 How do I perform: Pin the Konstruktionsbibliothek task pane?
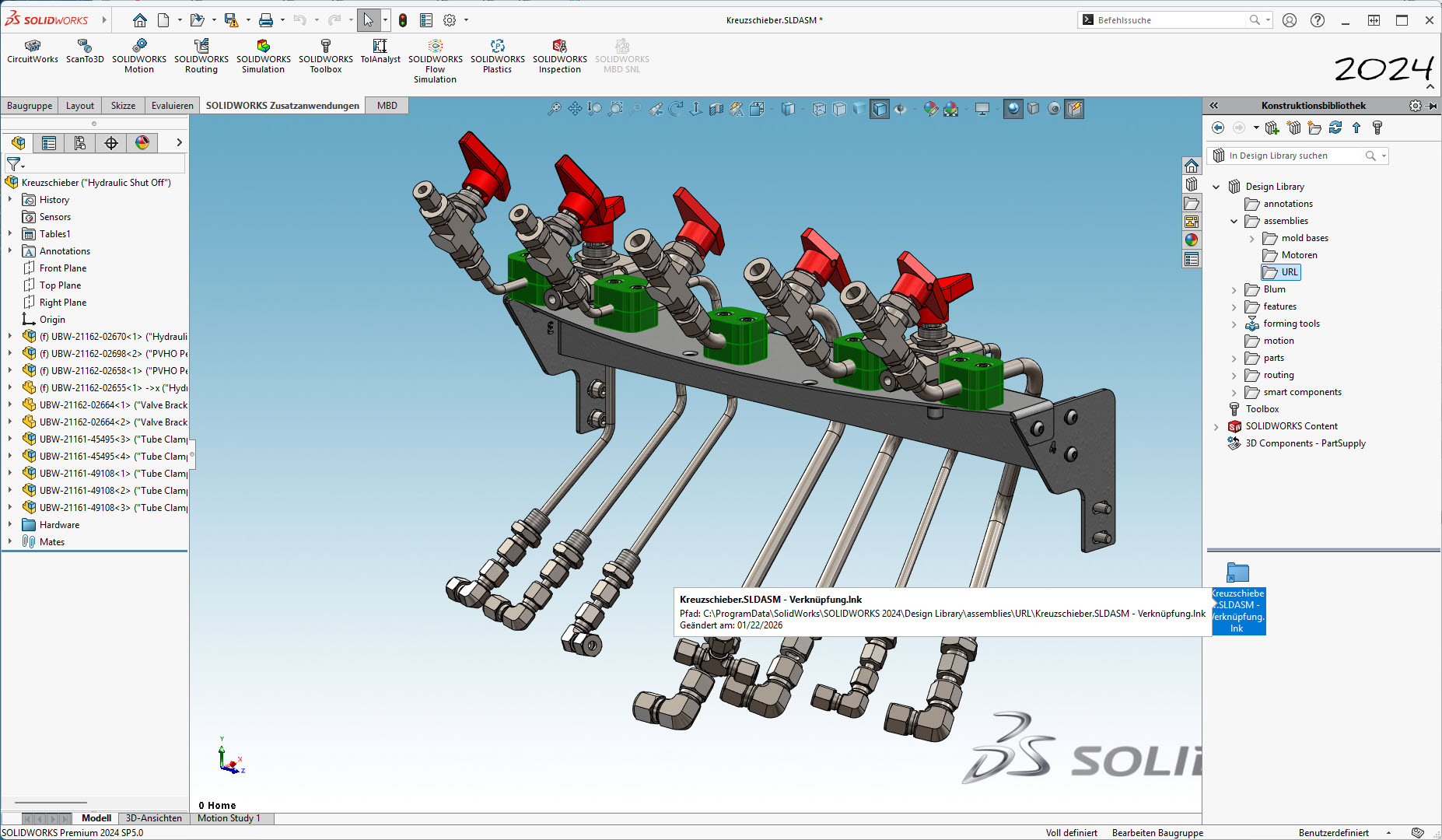tap(1432, 106)
